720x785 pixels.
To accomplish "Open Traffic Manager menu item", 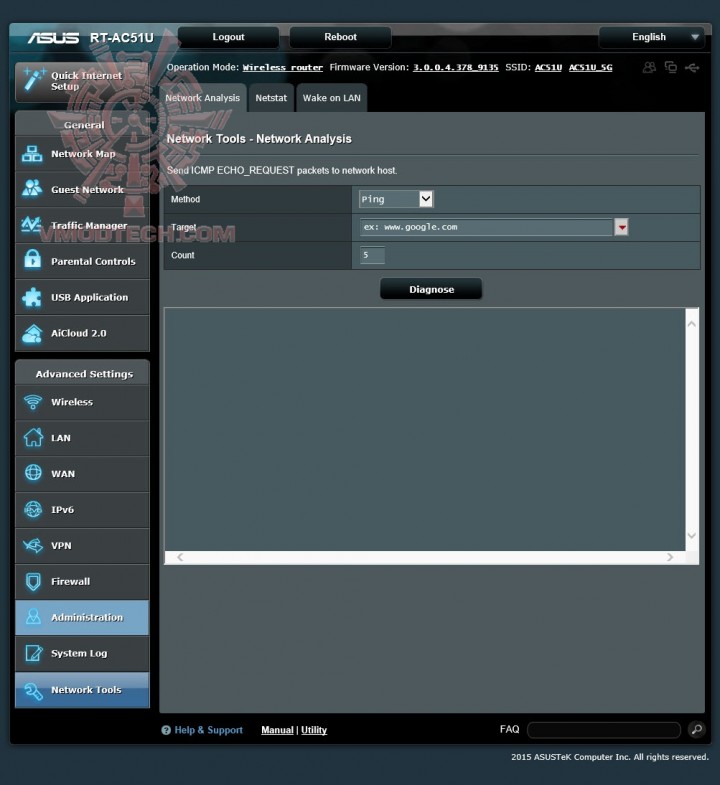I will (82, 225).
